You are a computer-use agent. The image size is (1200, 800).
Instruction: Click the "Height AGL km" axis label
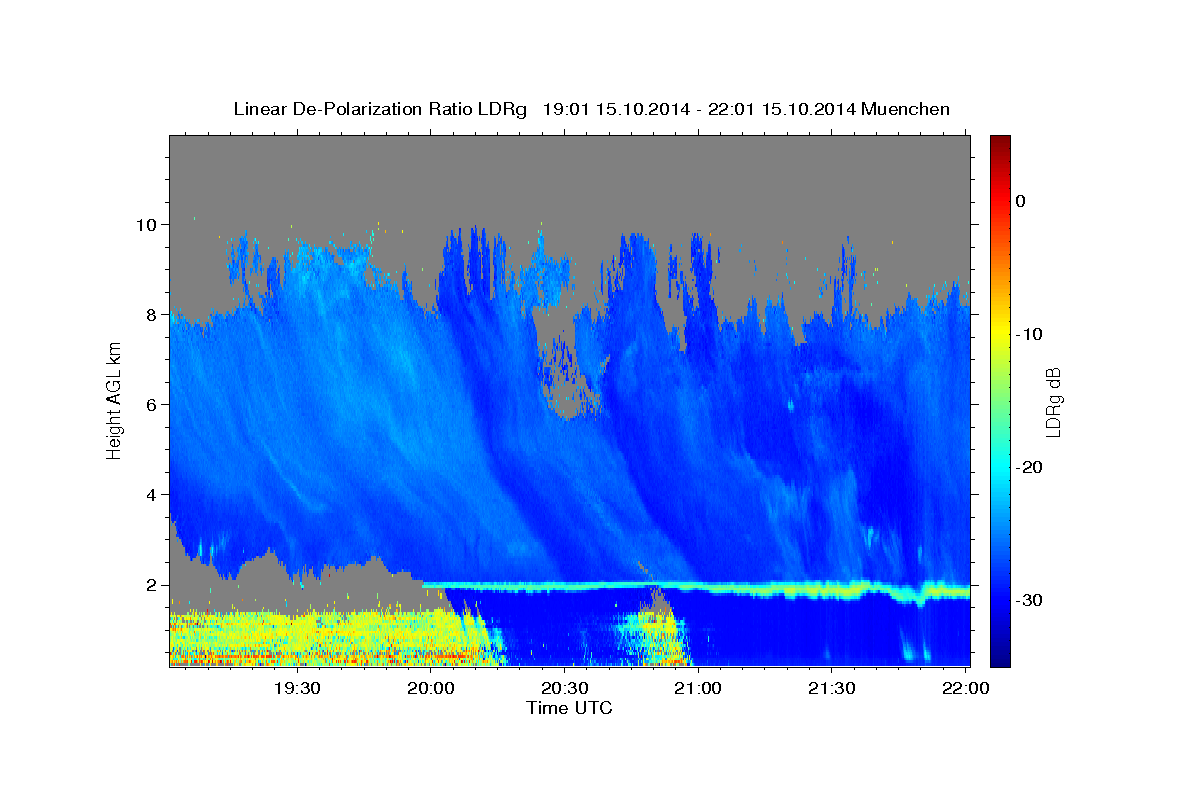click(115, 400)
